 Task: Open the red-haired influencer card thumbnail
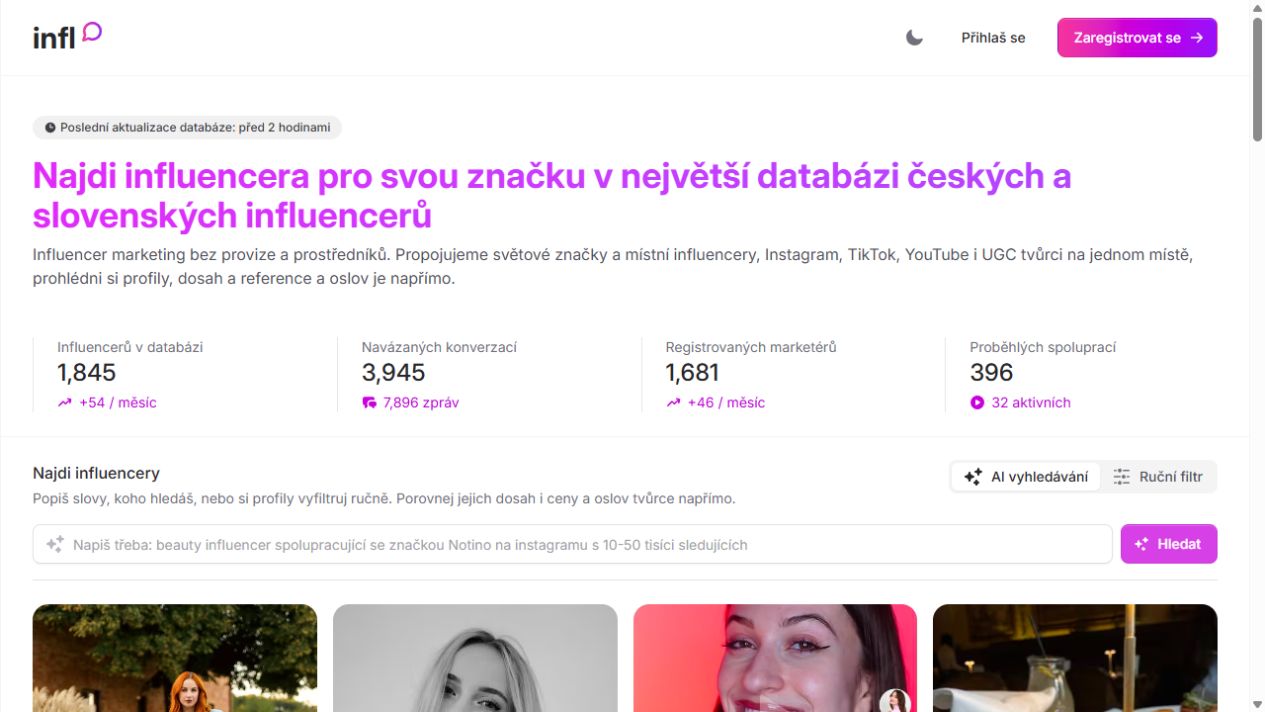[x=175, y=658]
